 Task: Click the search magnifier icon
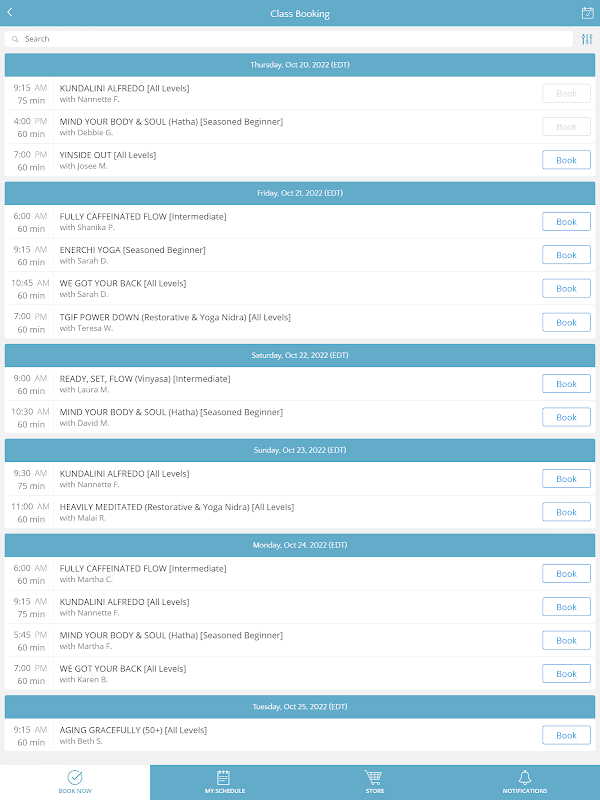(x=15, y=39)
